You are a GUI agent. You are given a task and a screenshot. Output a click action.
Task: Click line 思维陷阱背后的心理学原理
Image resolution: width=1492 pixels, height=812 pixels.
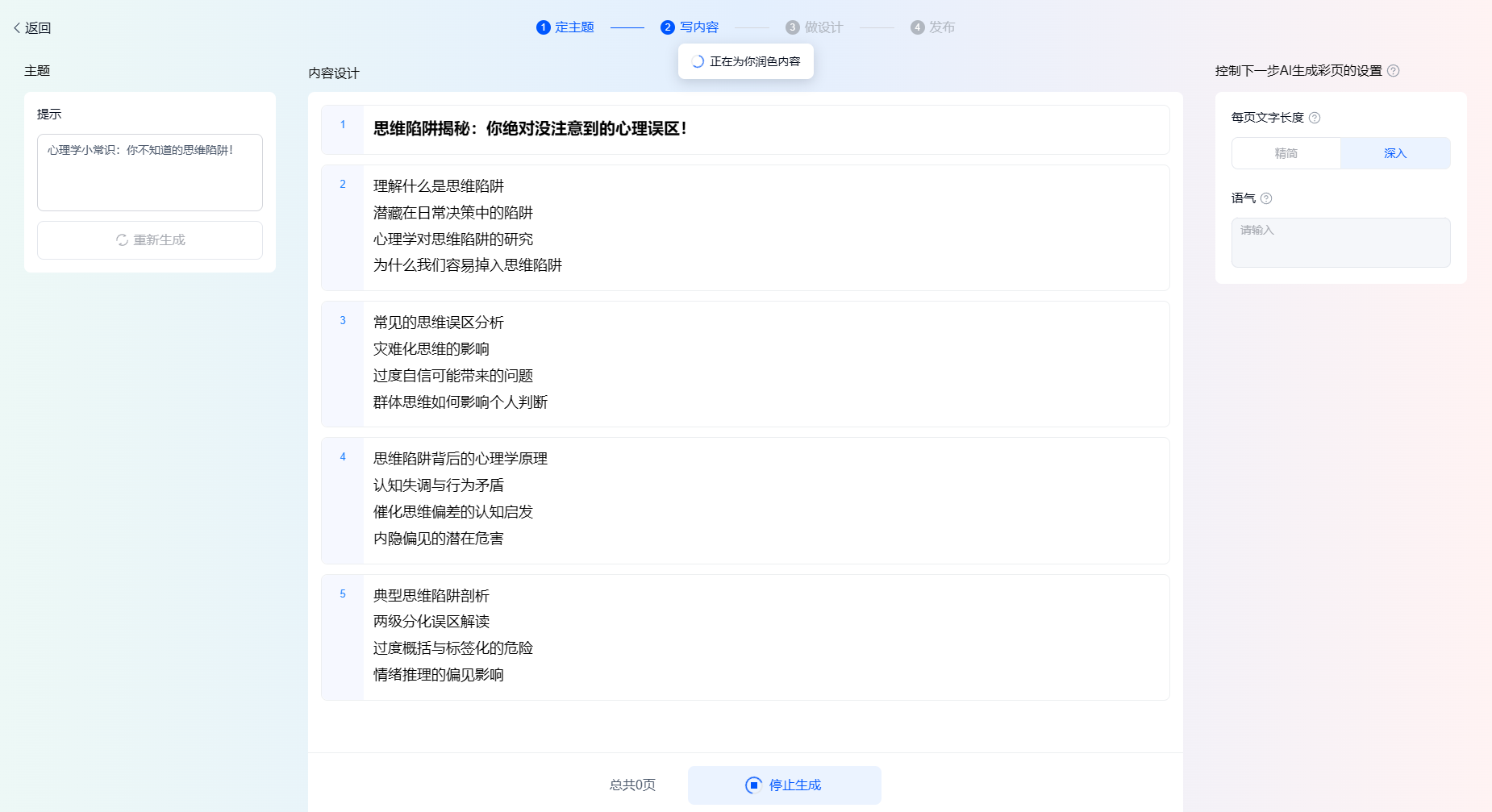(x=461, y=459)
